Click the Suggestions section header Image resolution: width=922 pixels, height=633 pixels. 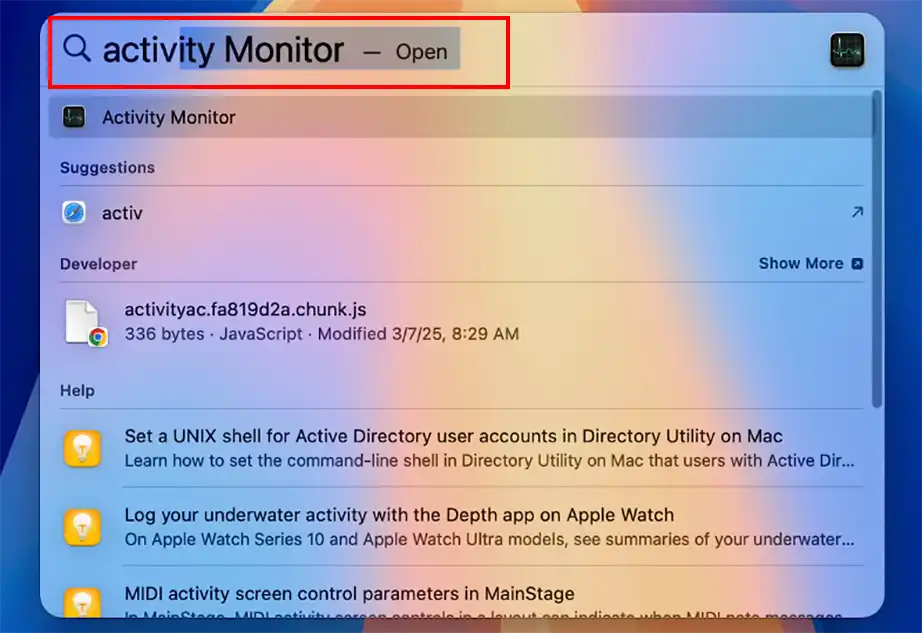(108, 168)
